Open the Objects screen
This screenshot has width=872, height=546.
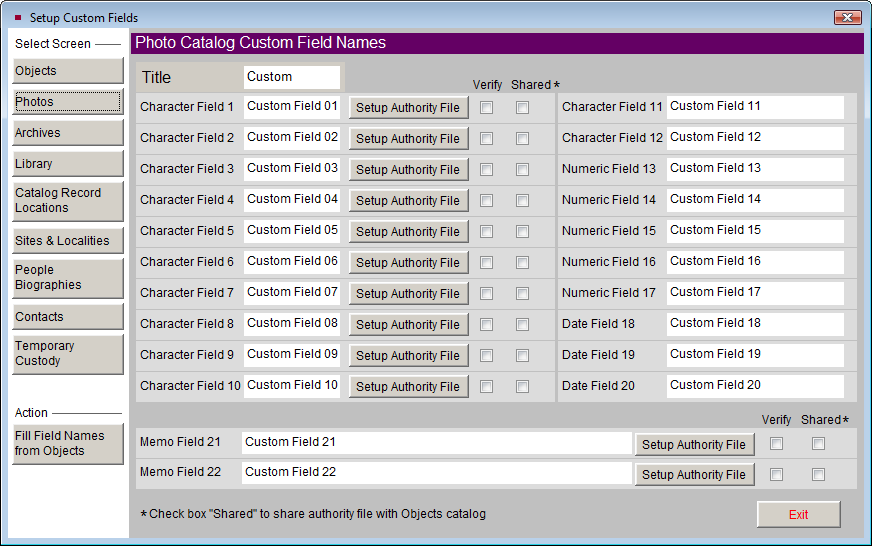(x=67, y=71)
